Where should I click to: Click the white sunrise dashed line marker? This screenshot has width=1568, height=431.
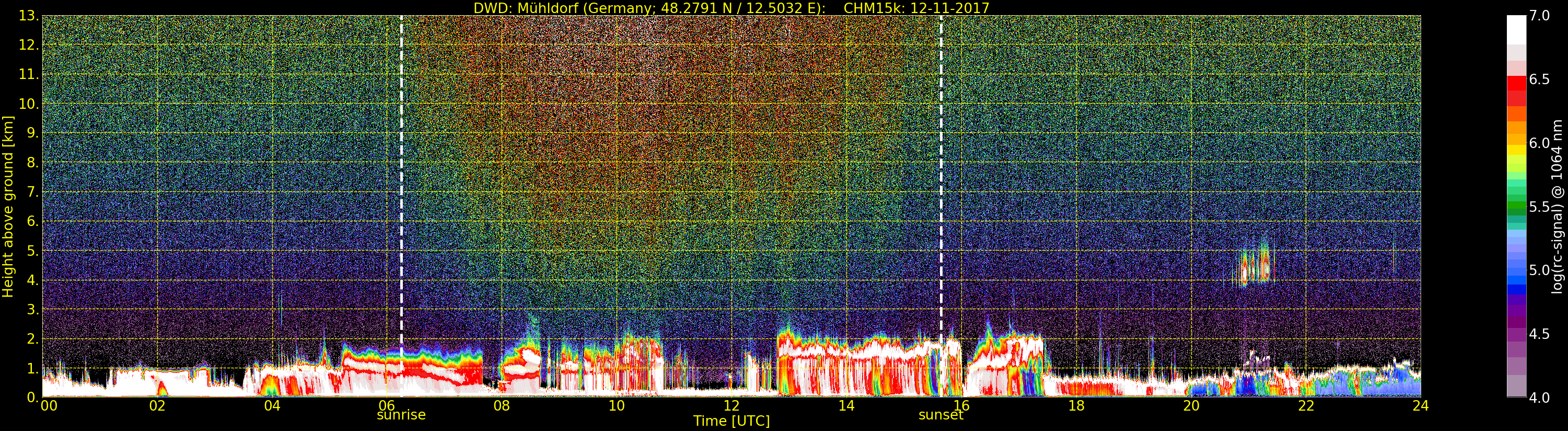402,206
